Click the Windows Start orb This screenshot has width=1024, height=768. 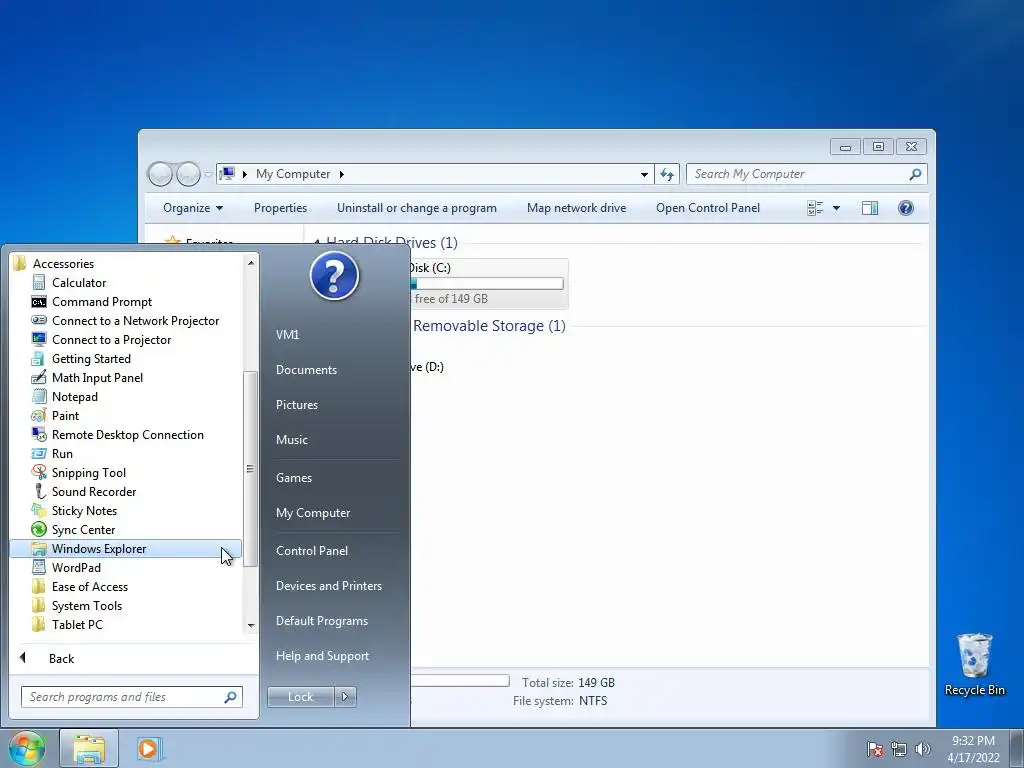coord(27,748)
